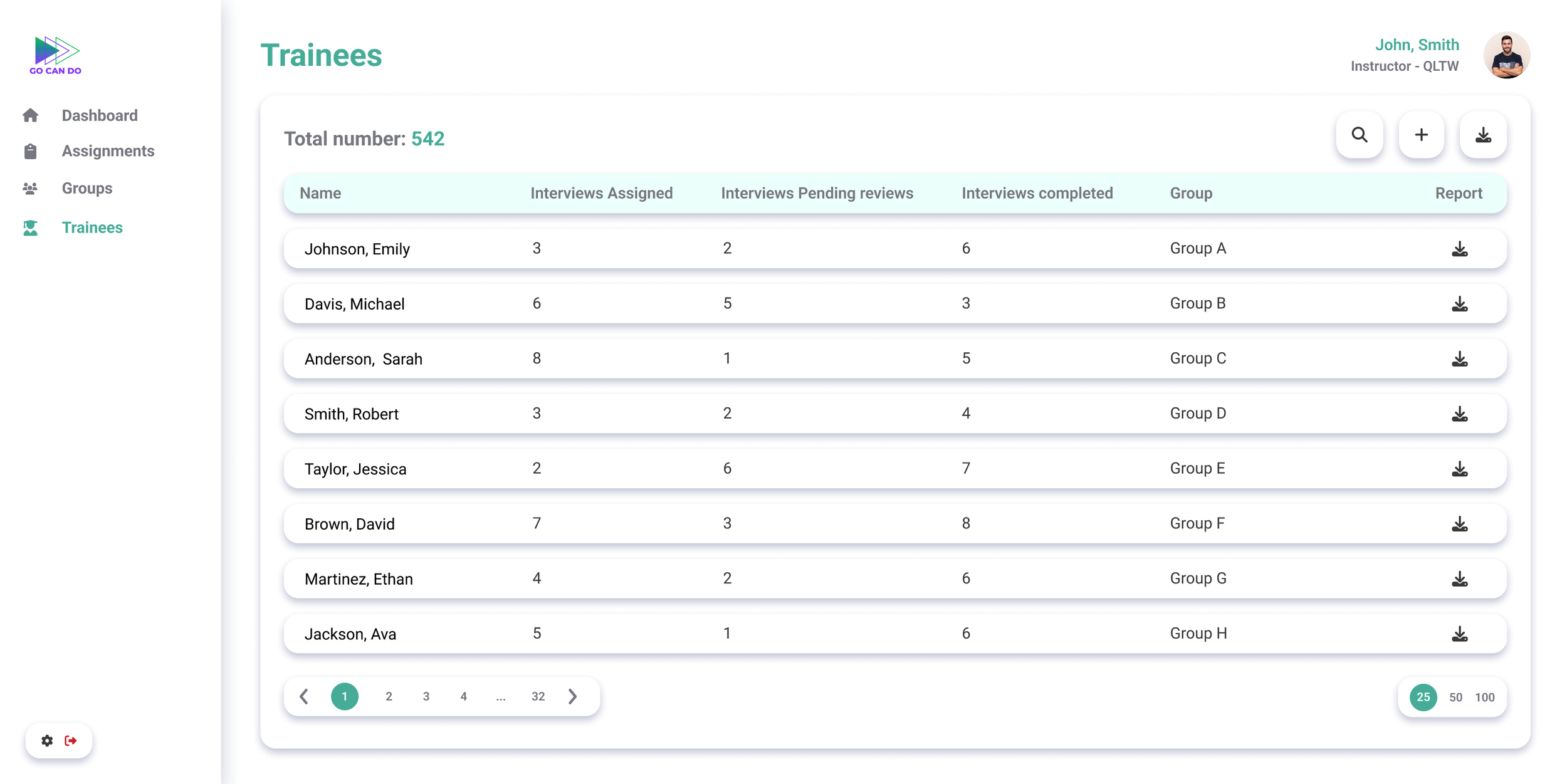Image resolution: width=1567 pixels, height=784 pixels.
Task: Select 25 rows per page
Action: pos(1423,697)
